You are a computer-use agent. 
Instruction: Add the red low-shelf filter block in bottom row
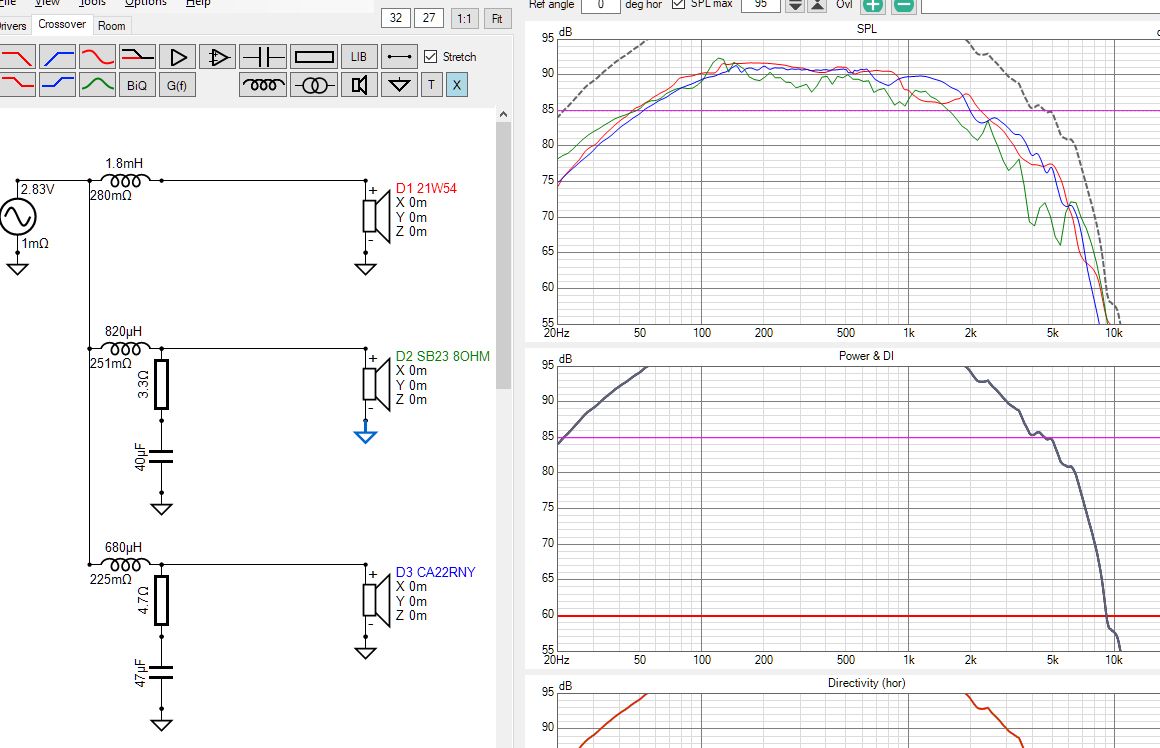click(16, 85)
